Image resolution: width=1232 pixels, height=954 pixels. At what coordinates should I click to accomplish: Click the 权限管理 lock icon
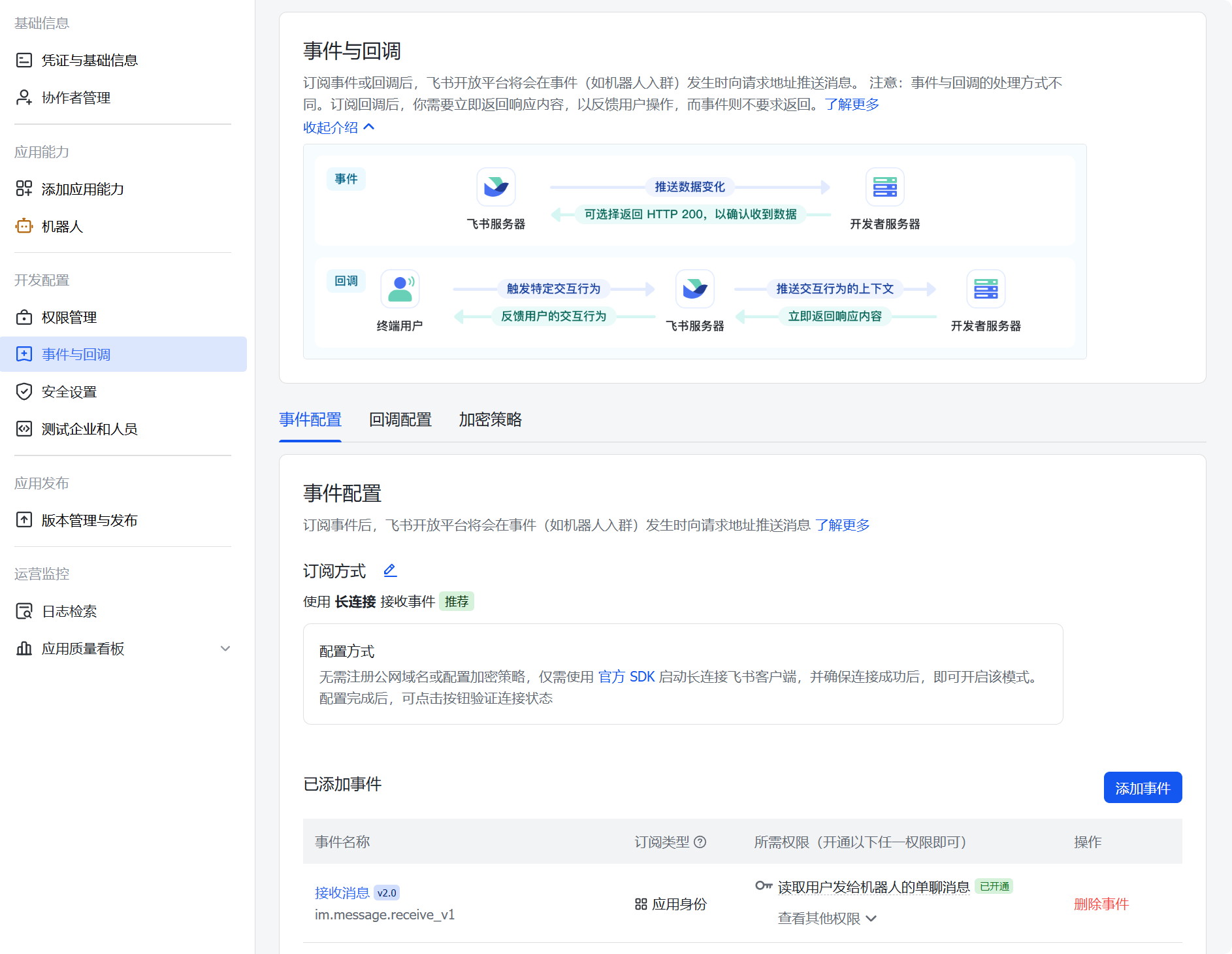(x=24, y=317)
